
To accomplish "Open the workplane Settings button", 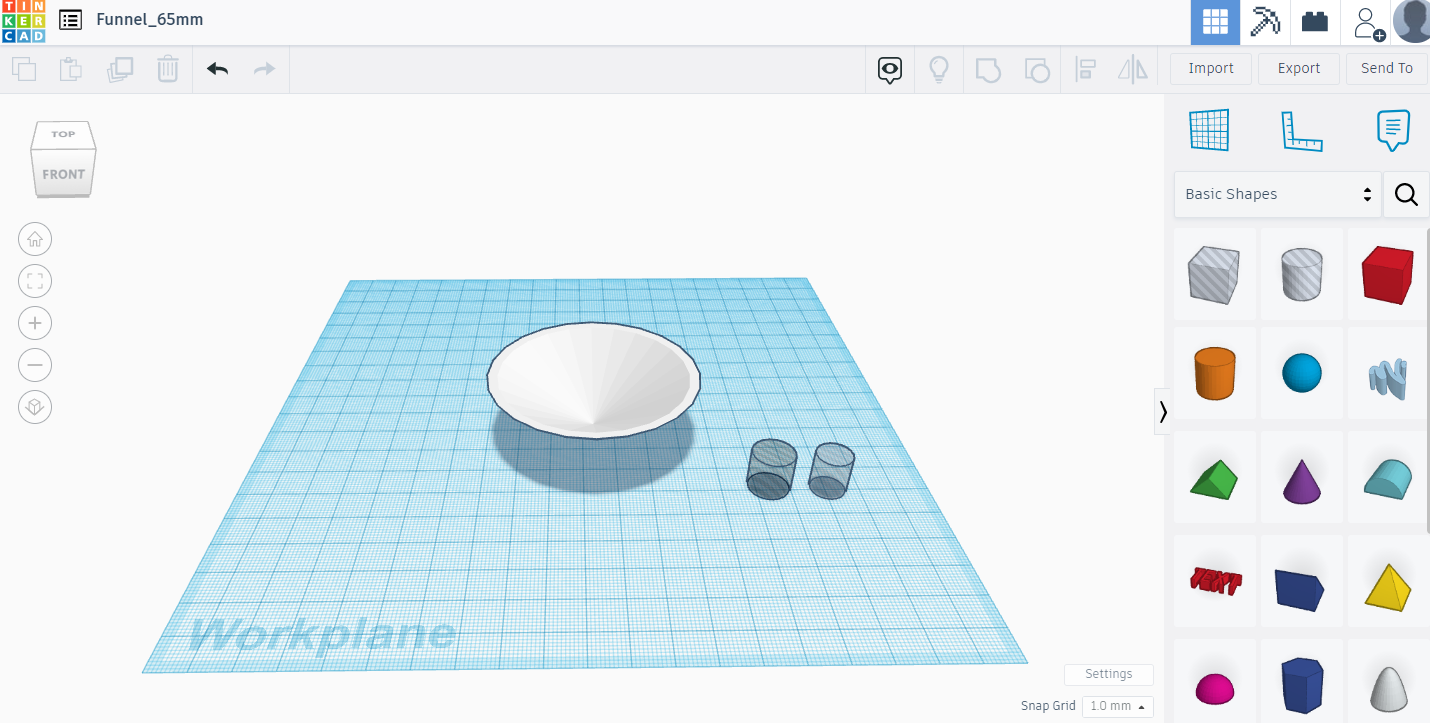I will coord(1108,674).
